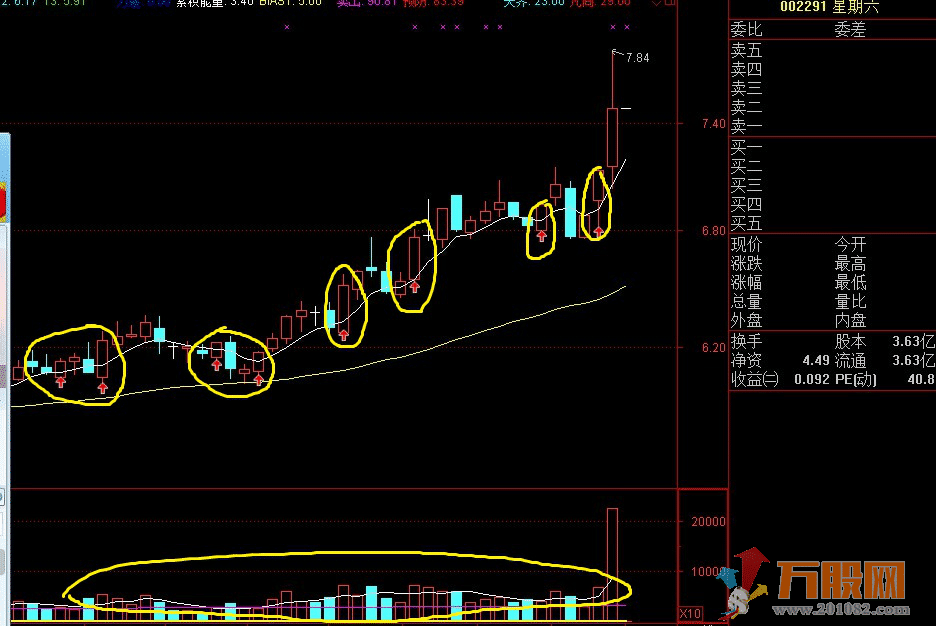Click the stock code 002291 星期六 title
The width and height of the screenshot is (936, 626).
coord(829,7)
